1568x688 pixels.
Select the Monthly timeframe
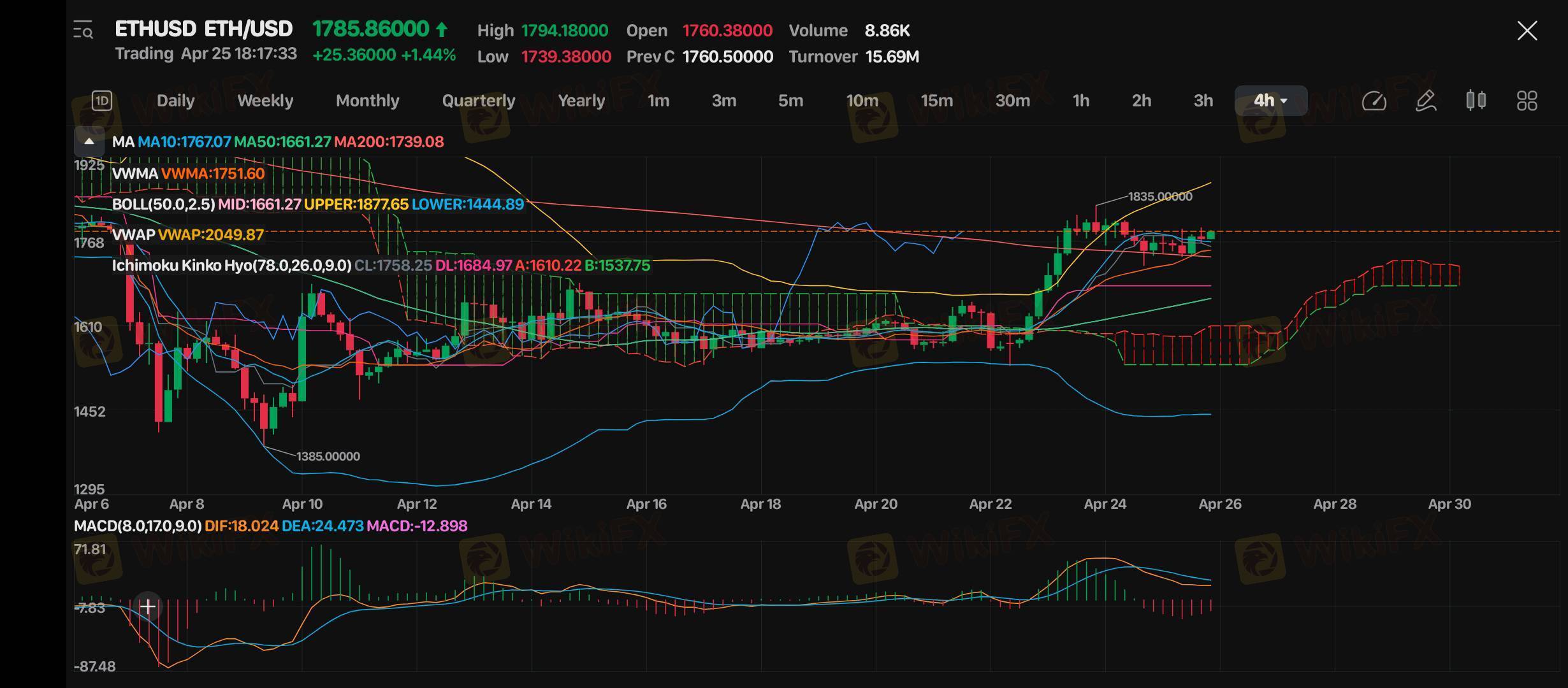[x=367, y=101]
